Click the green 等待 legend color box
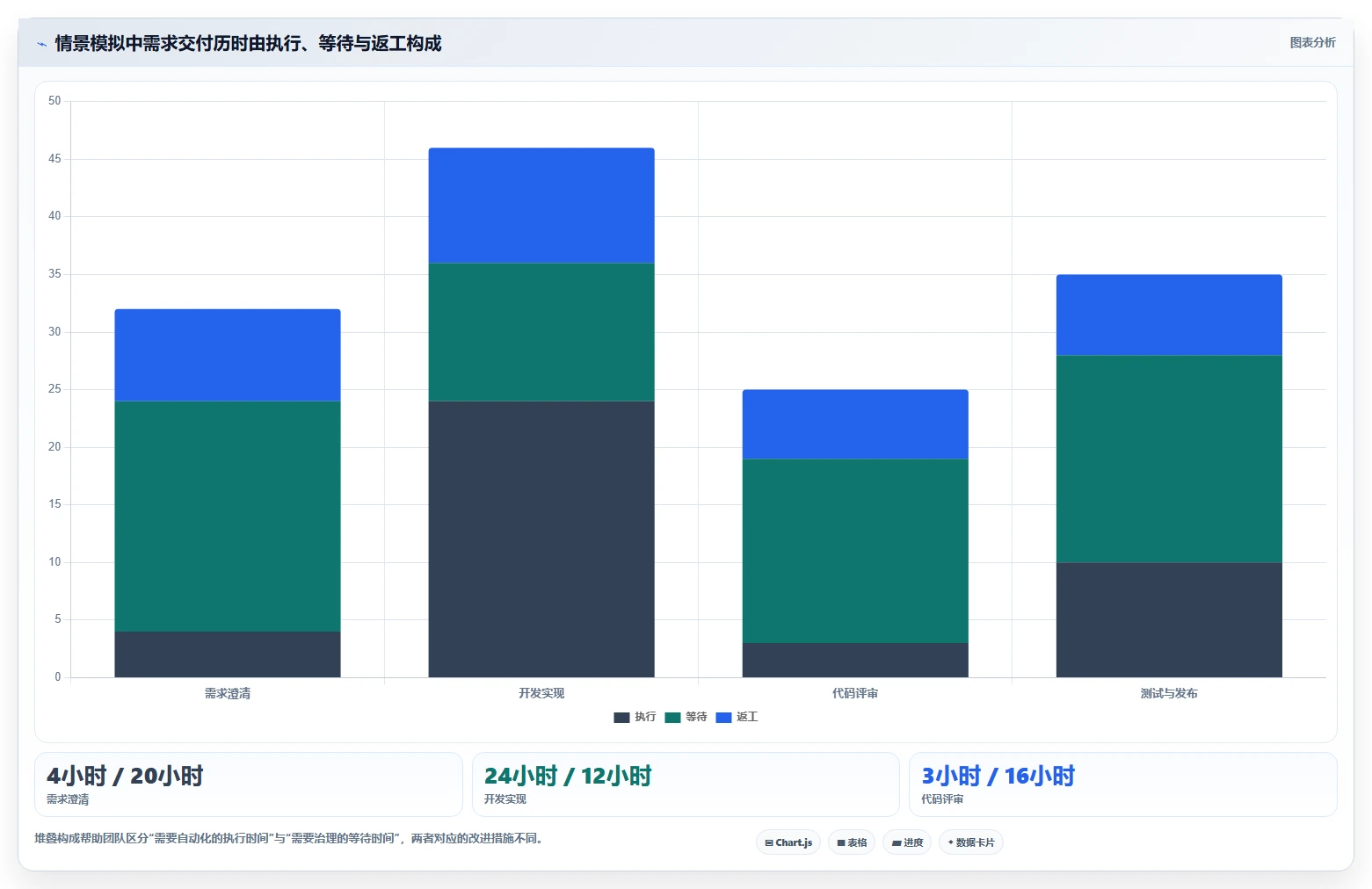This screenshot has width=1372, height=889. [672, 718]
